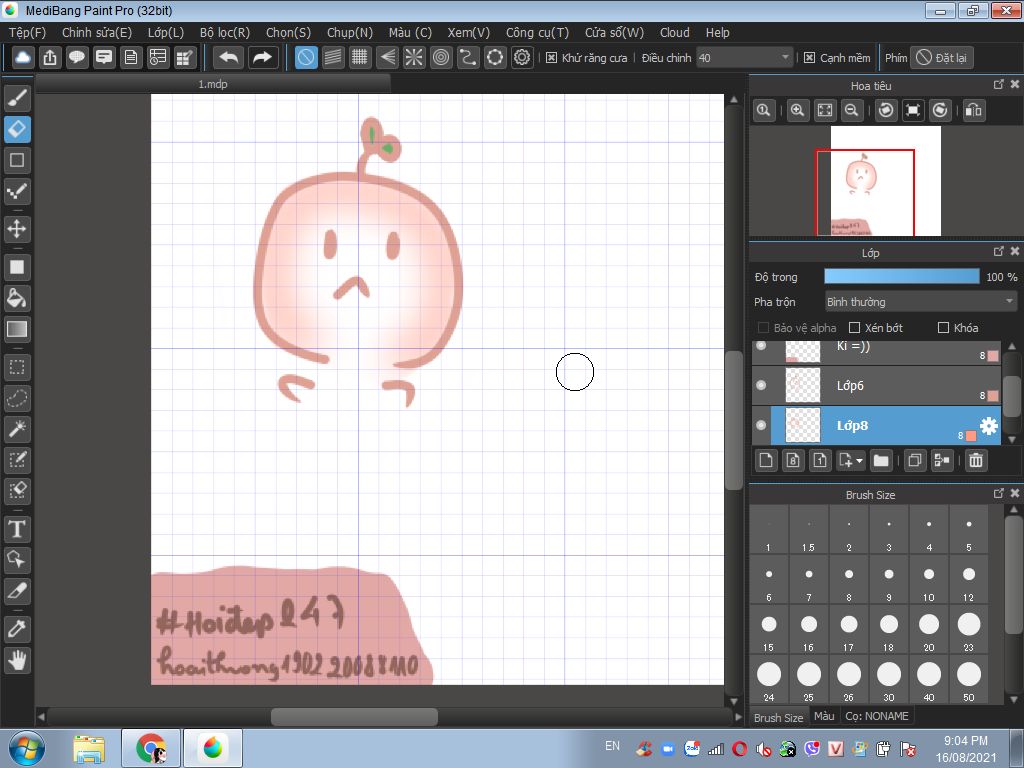Duplicate the current layer
Viewport: 1024px width, 768px height.
915,460
